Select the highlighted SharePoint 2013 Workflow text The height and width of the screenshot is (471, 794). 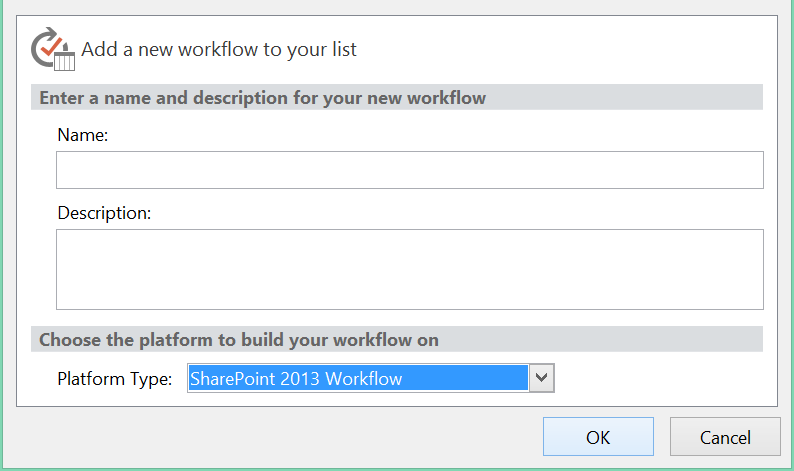pos(296,378)
